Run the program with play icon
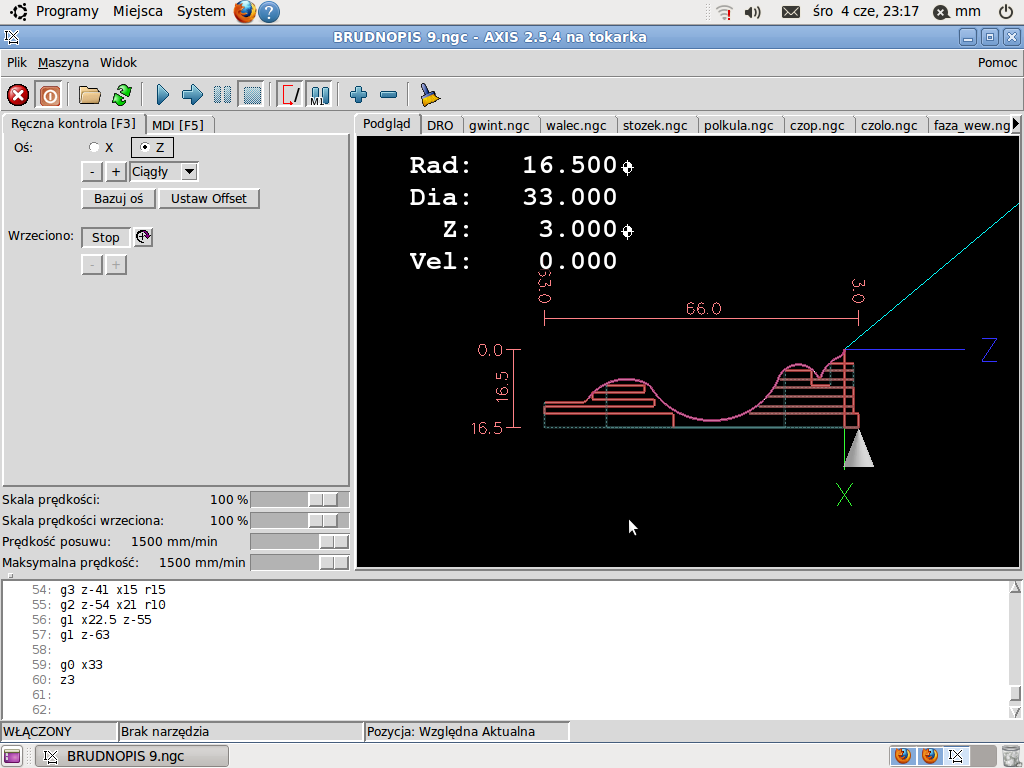 tap(163, 95)
